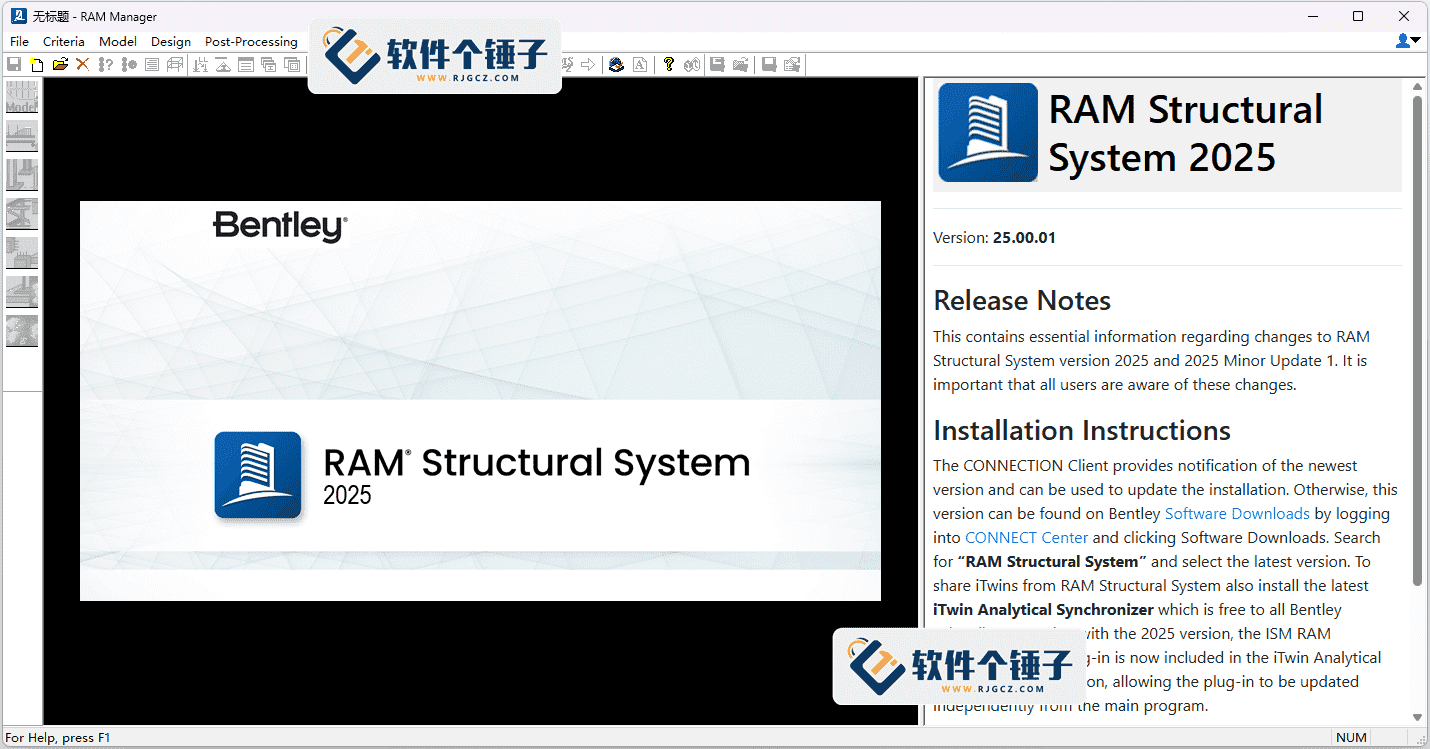Select the third module icon showing columns
This screenshot has height=749, width=1430.
(x=22, y=175)
